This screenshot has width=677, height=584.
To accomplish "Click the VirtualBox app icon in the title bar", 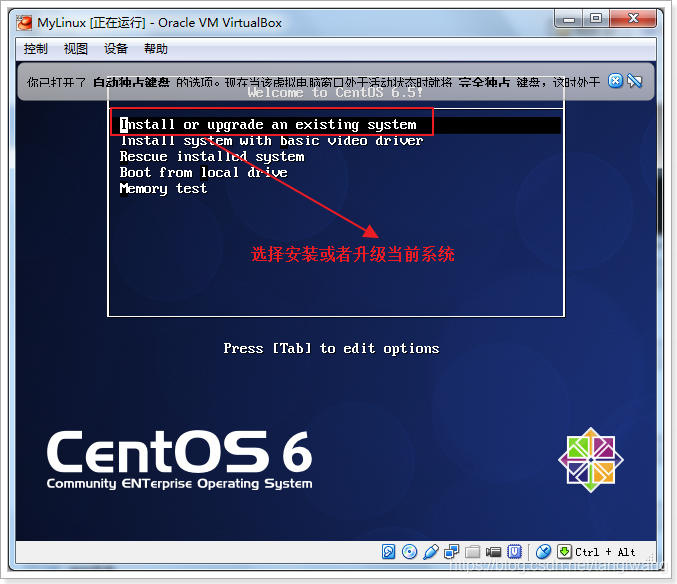I will click(24, 23).
